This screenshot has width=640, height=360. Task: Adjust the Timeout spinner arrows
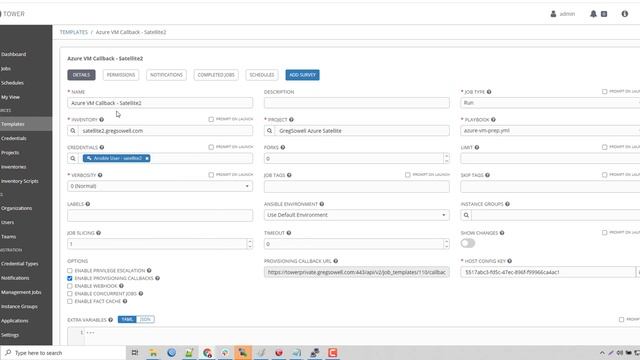click(446, 244)
